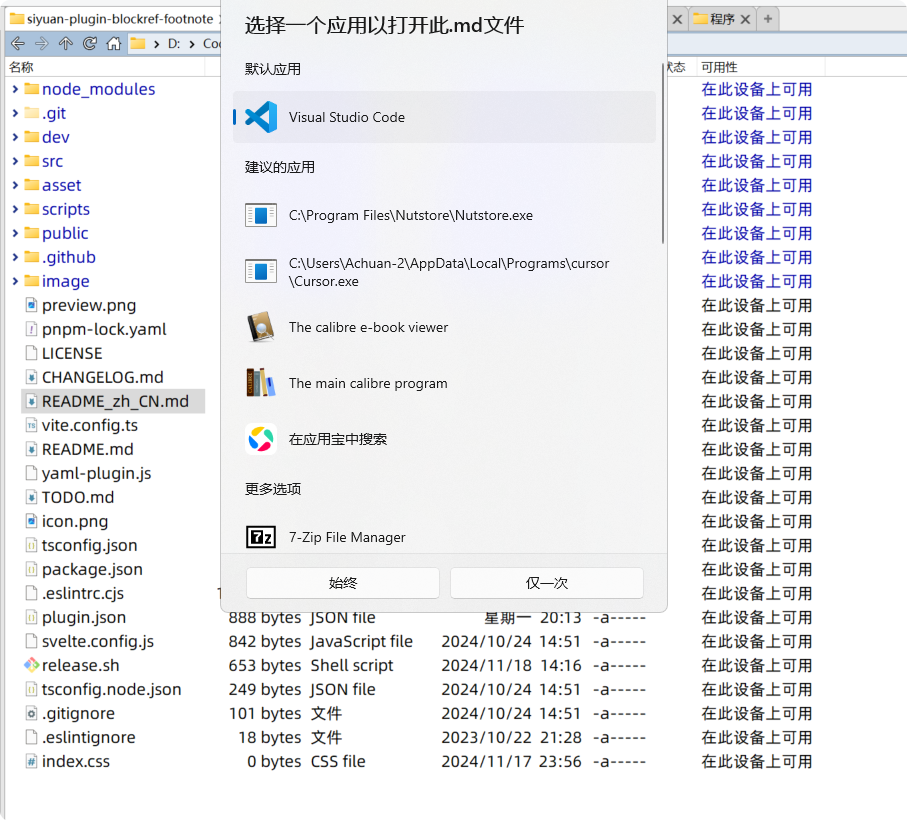Open the D: breadcrumb segment
Image resolution: width=907 pixels, height=821 pixels.
tap(174, 43)
